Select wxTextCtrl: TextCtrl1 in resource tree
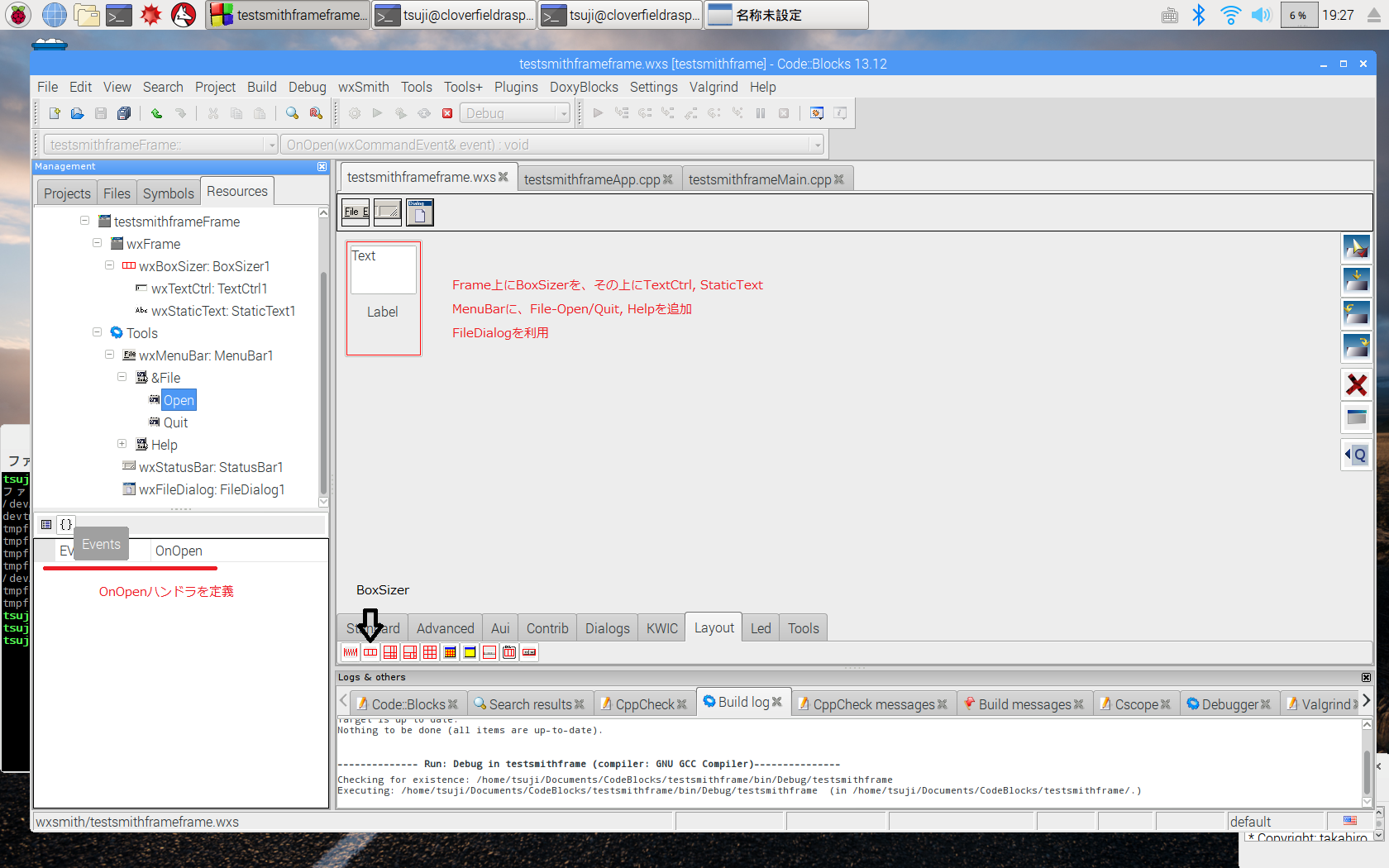The image size is (1389, 868). pos(209,289)
